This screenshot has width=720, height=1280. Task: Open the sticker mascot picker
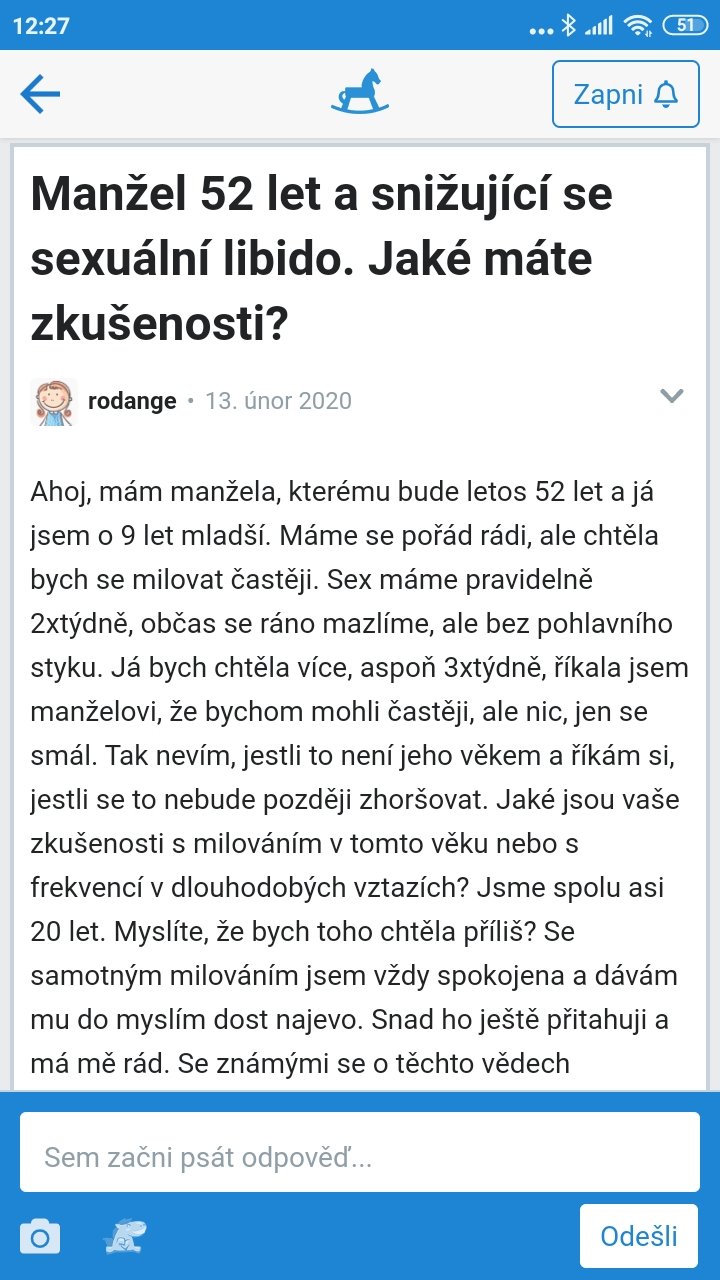click(x=125, y=1236)
